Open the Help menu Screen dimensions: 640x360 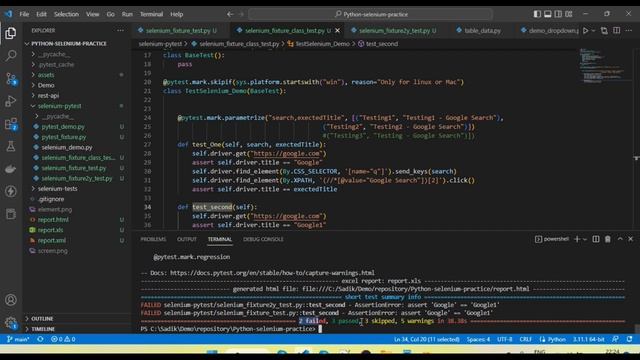176,14
